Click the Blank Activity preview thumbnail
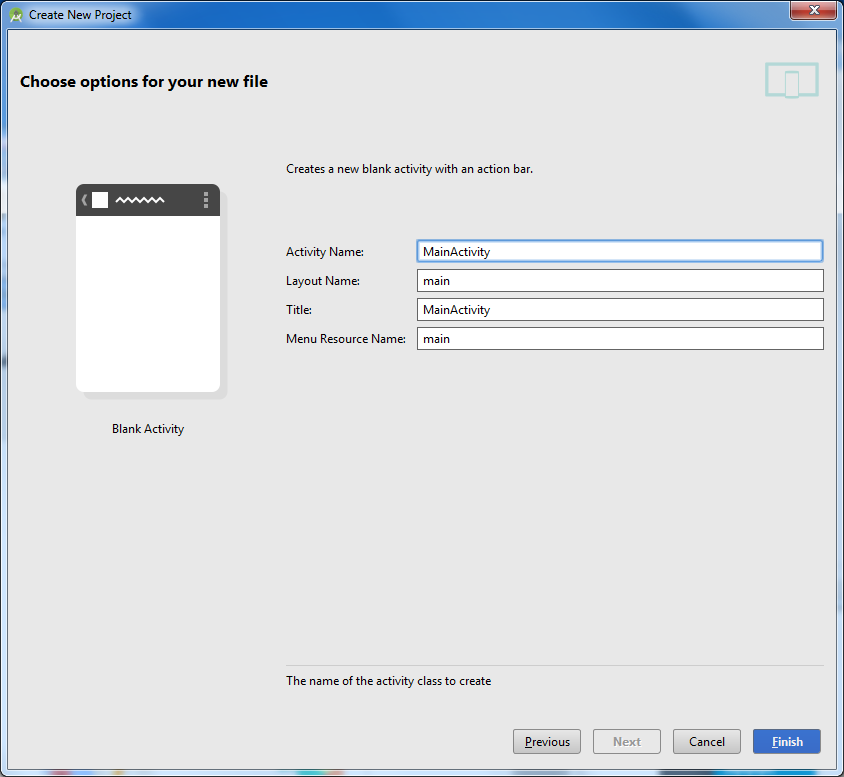 (x=148, y=288)
